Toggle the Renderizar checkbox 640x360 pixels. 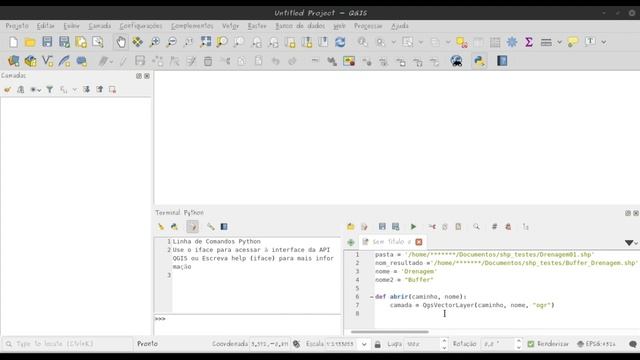[531, 344]
